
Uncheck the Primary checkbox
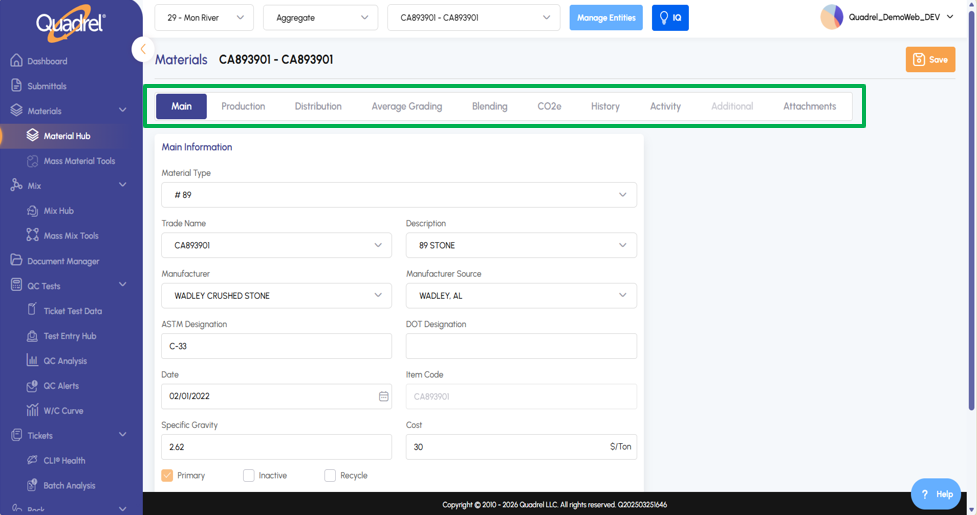tap(167, 475)
